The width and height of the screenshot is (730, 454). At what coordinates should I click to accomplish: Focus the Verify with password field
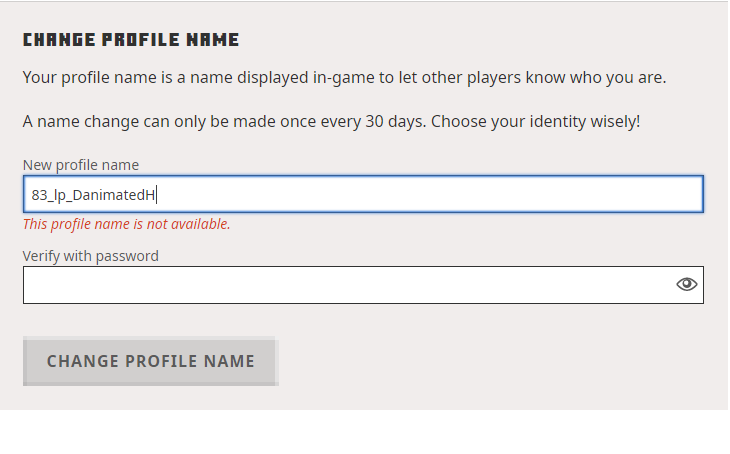pos(345,284)
